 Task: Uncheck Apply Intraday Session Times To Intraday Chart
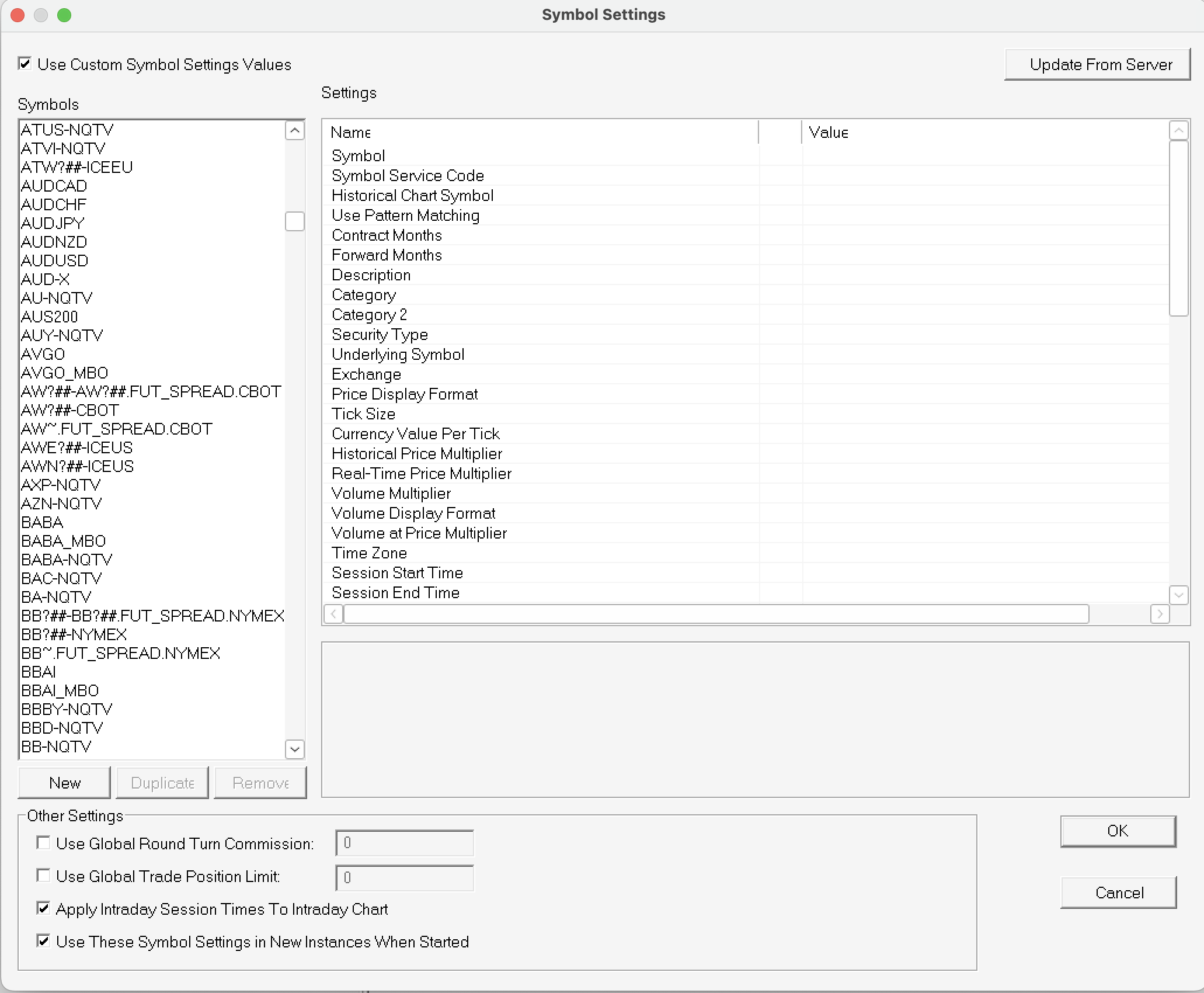point(43,908)
